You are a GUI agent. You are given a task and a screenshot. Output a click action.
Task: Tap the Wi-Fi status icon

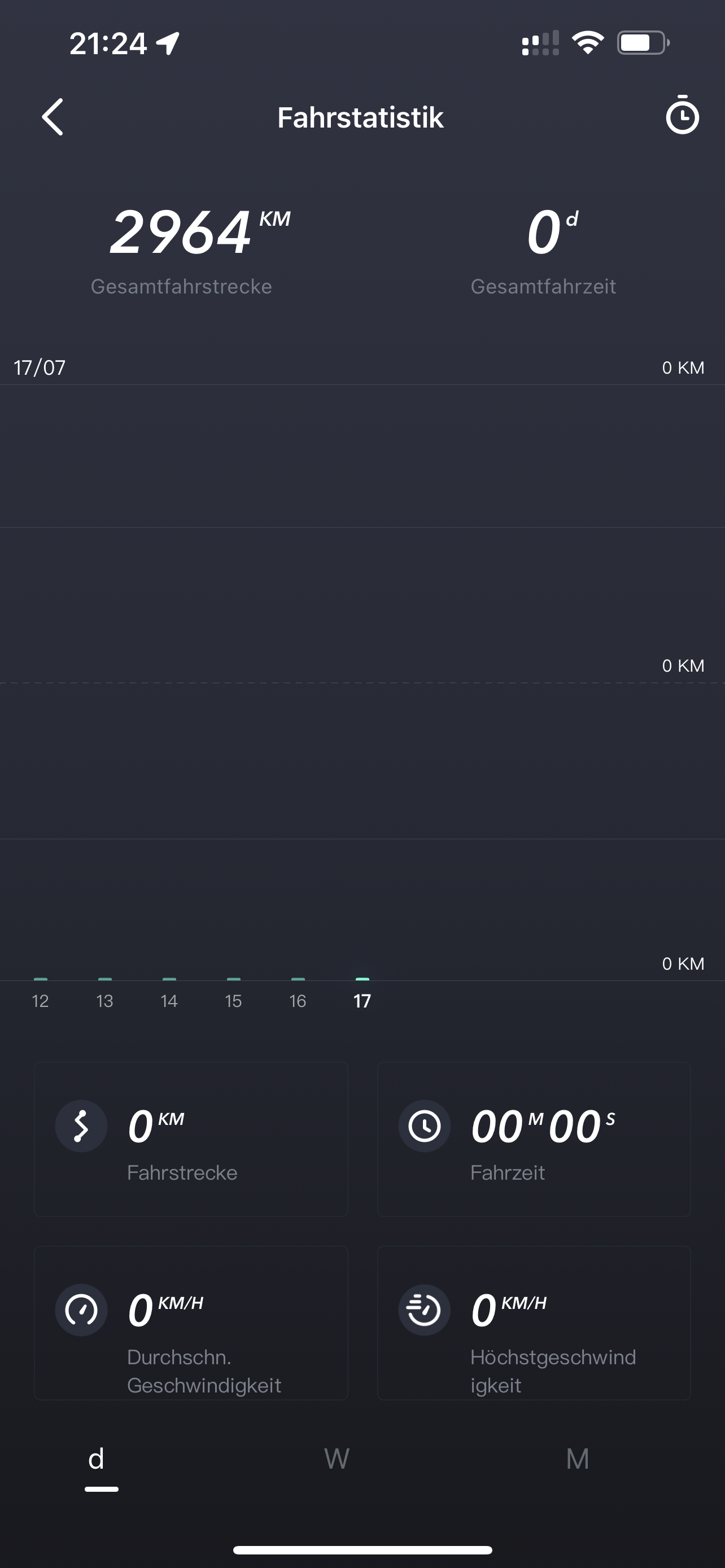(x=587, y=43)
